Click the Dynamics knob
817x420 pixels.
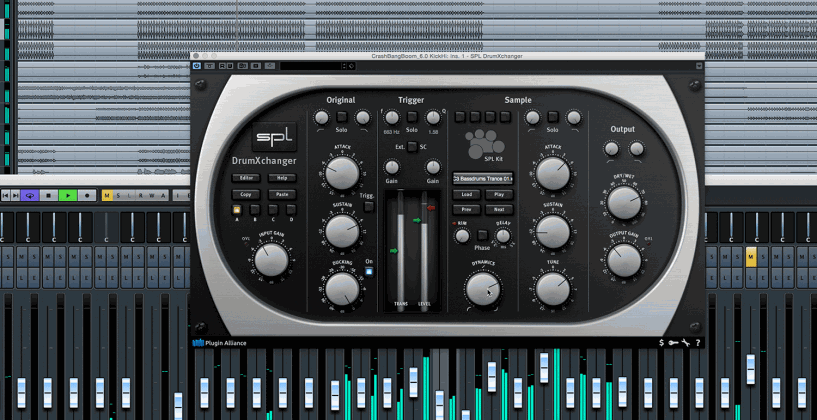pos(483,289)
